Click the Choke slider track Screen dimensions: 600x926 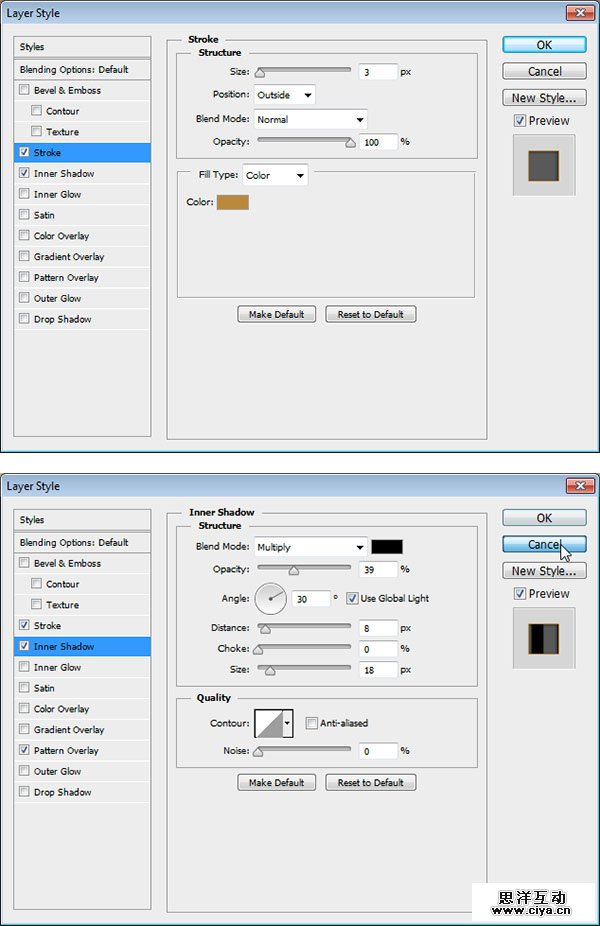[x=305, y=649]
